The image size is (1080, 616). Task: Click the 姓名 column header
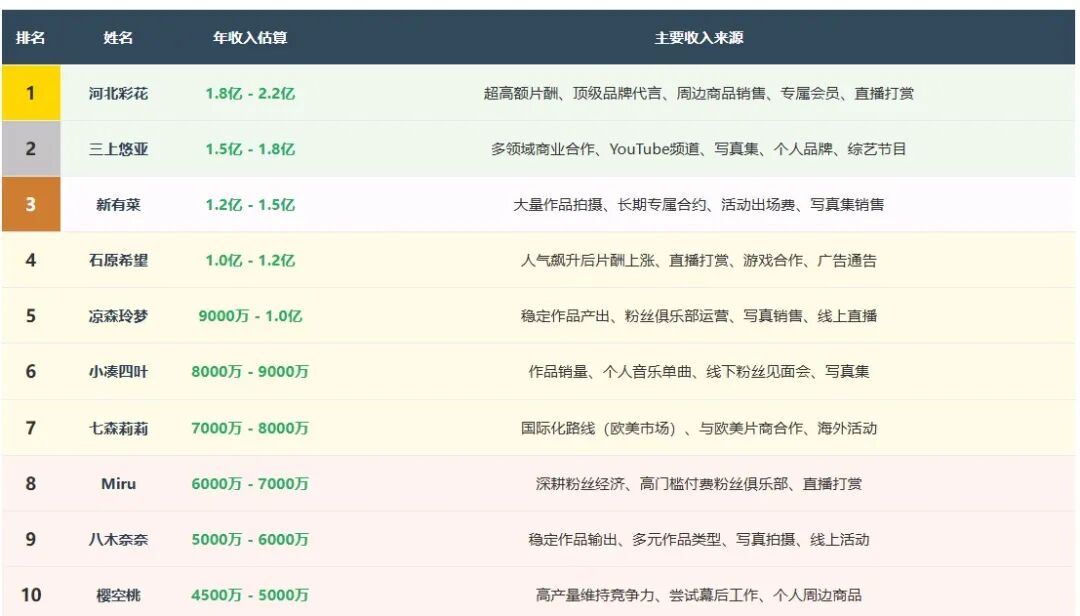[118, 38]
